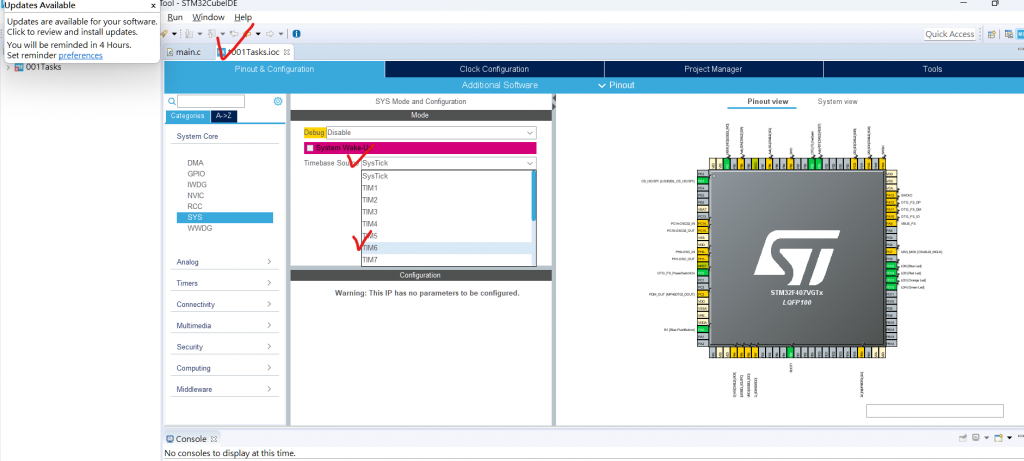Viewport: 1024px width, 461px height.
Task: Click the Open Console icon
Action: click(999, 438)
